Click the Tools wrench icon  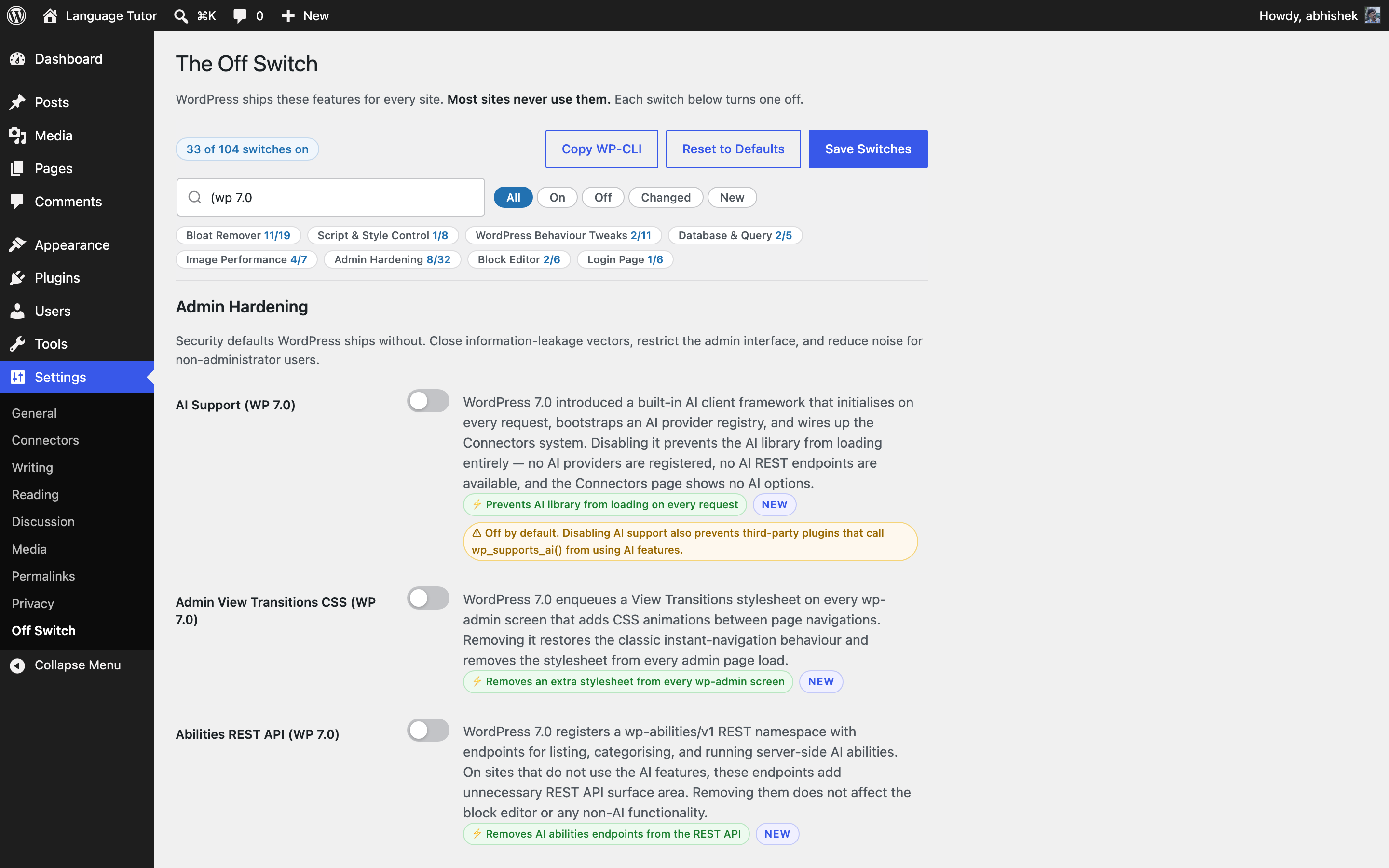17,344
